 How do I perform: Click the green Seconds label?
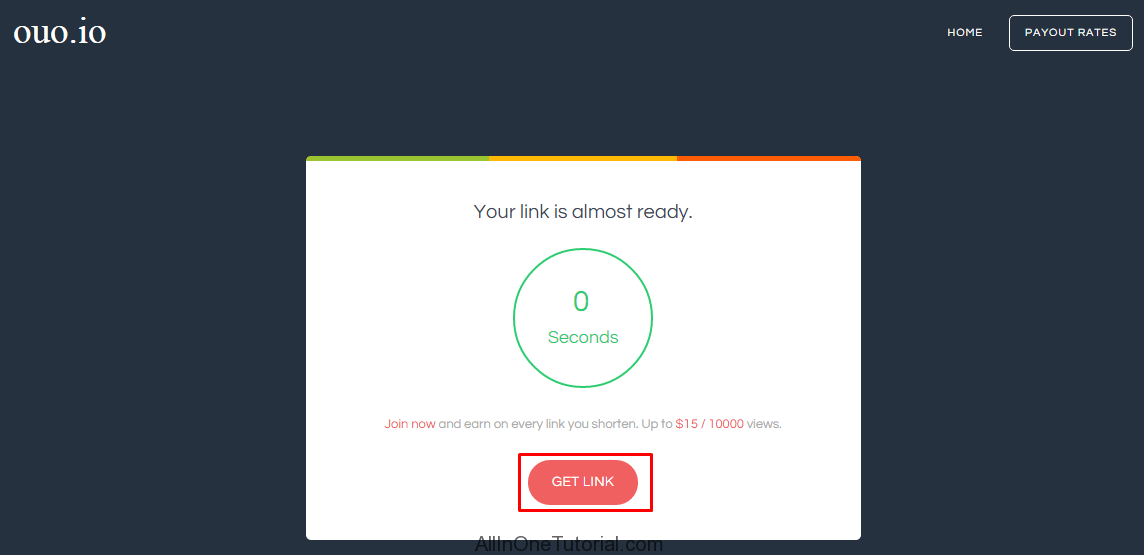point(583,338)
